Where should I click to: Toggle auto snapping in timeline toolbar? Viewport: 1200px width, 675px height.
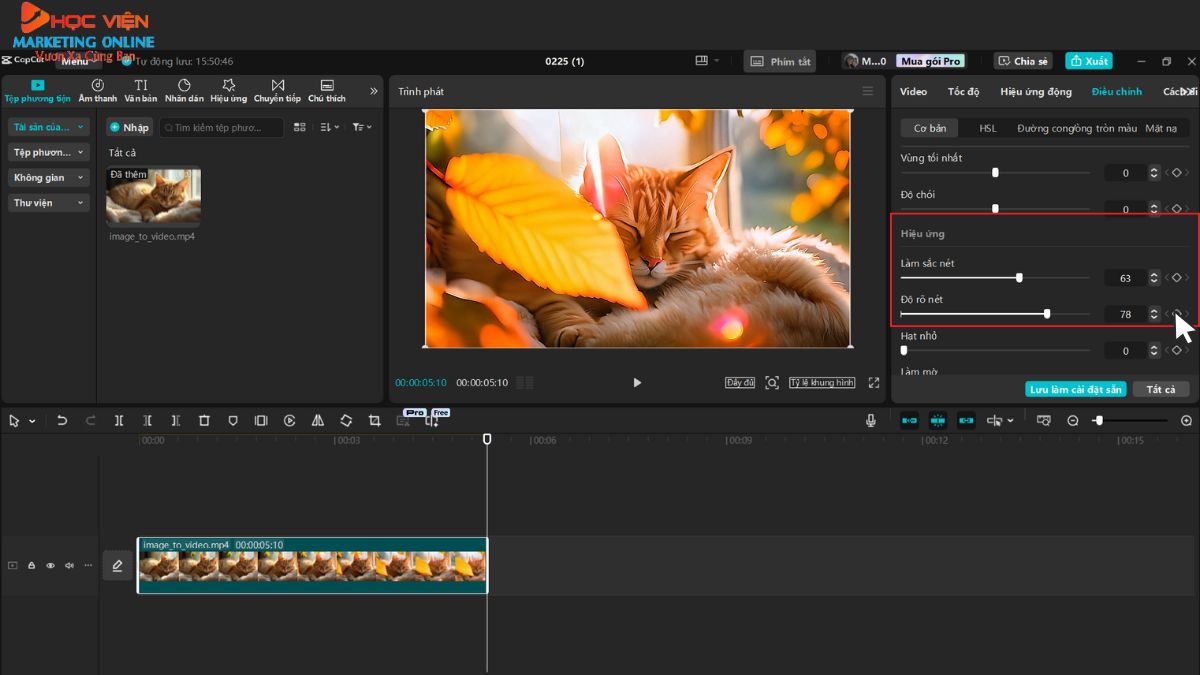pos(938,421)
